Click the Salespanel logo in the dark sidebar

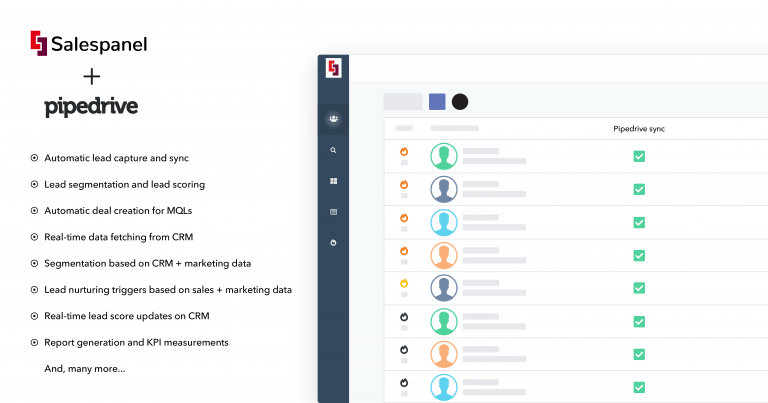(x=334, y=68)
